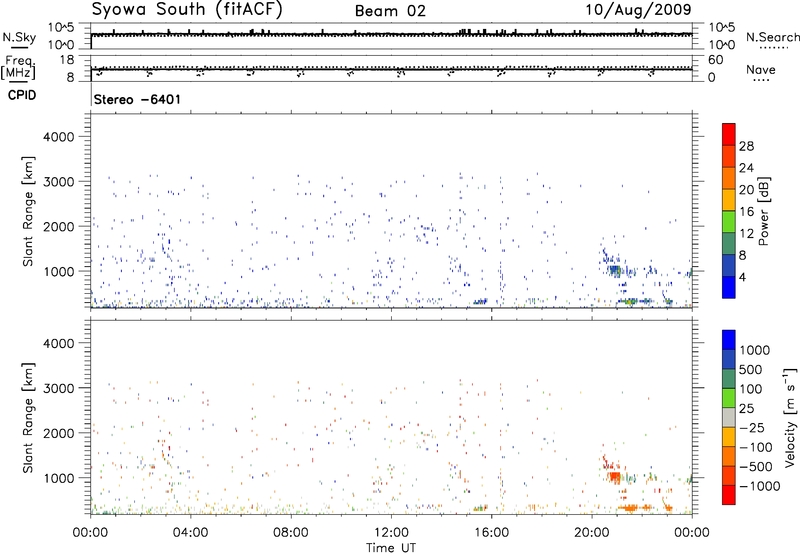
Task: Click the '4000' tick of power panel
Action: tap(59, 137)
